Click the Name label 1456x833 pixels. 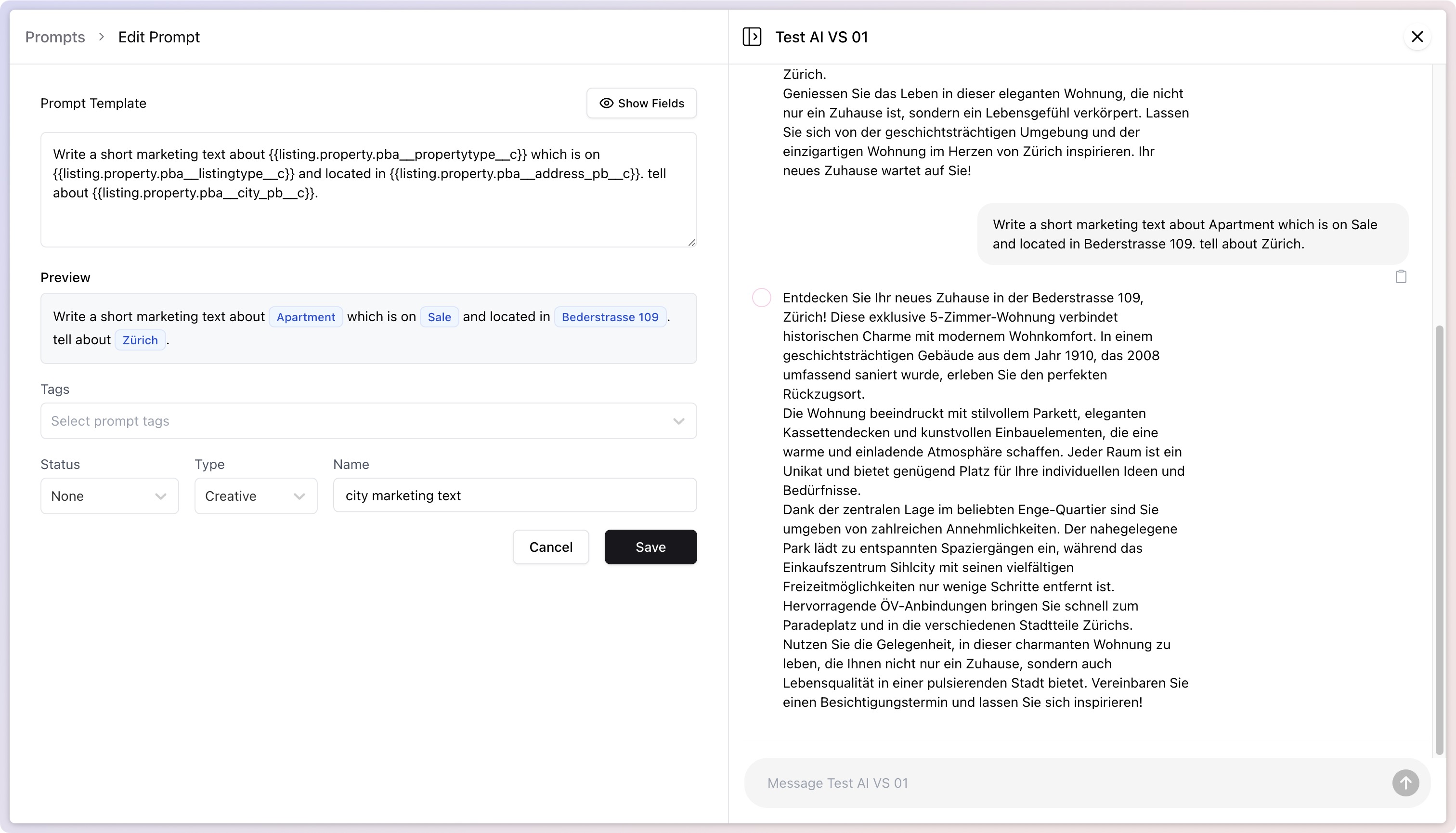(x=351, y=465)
